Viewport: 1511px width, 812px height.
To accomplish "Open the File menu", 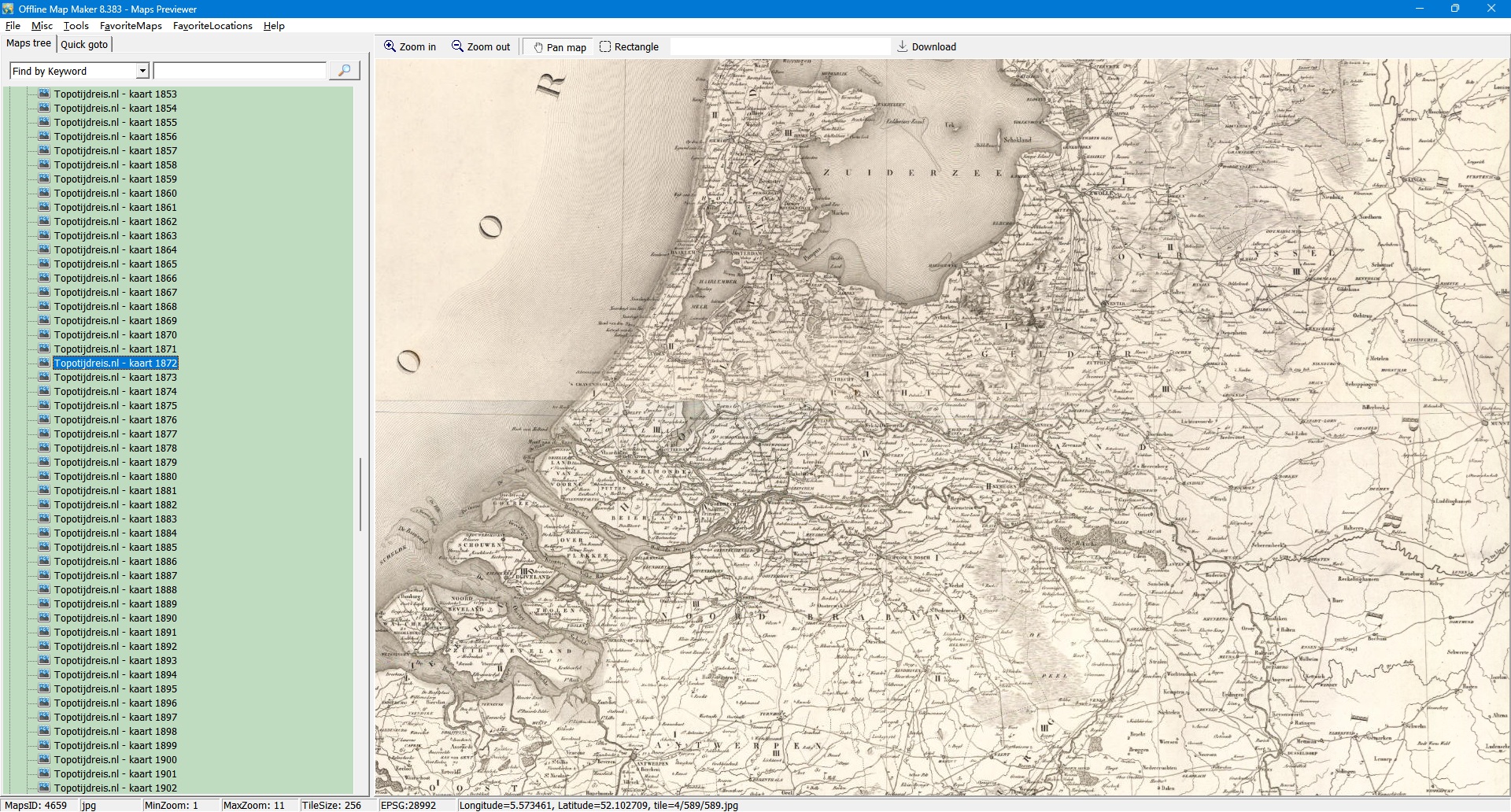I will 13,26.
